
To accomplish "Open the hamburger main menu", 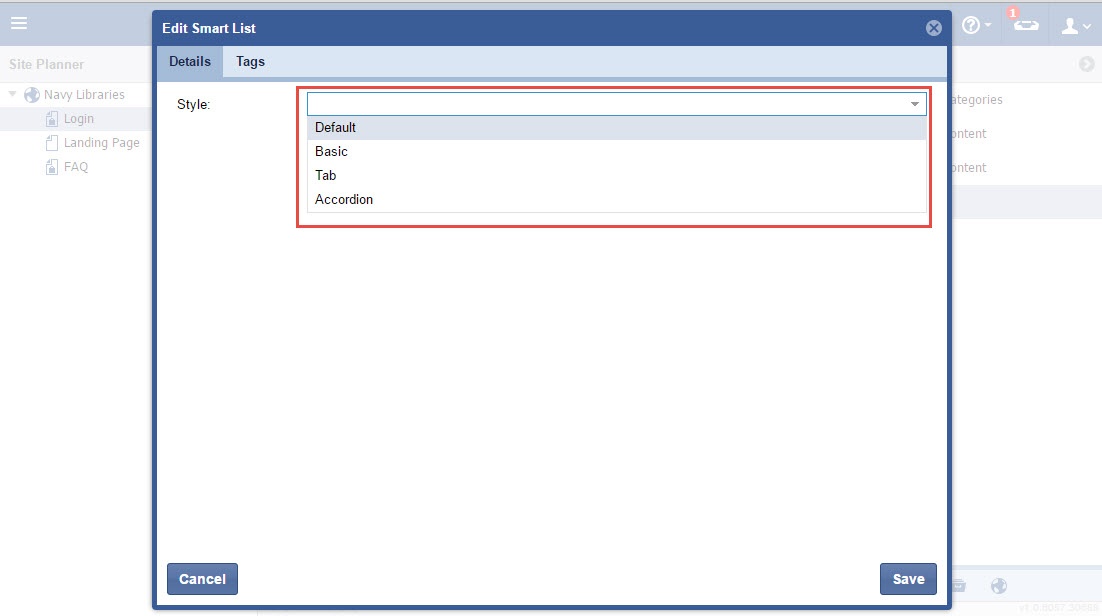I will coord(19,23).
